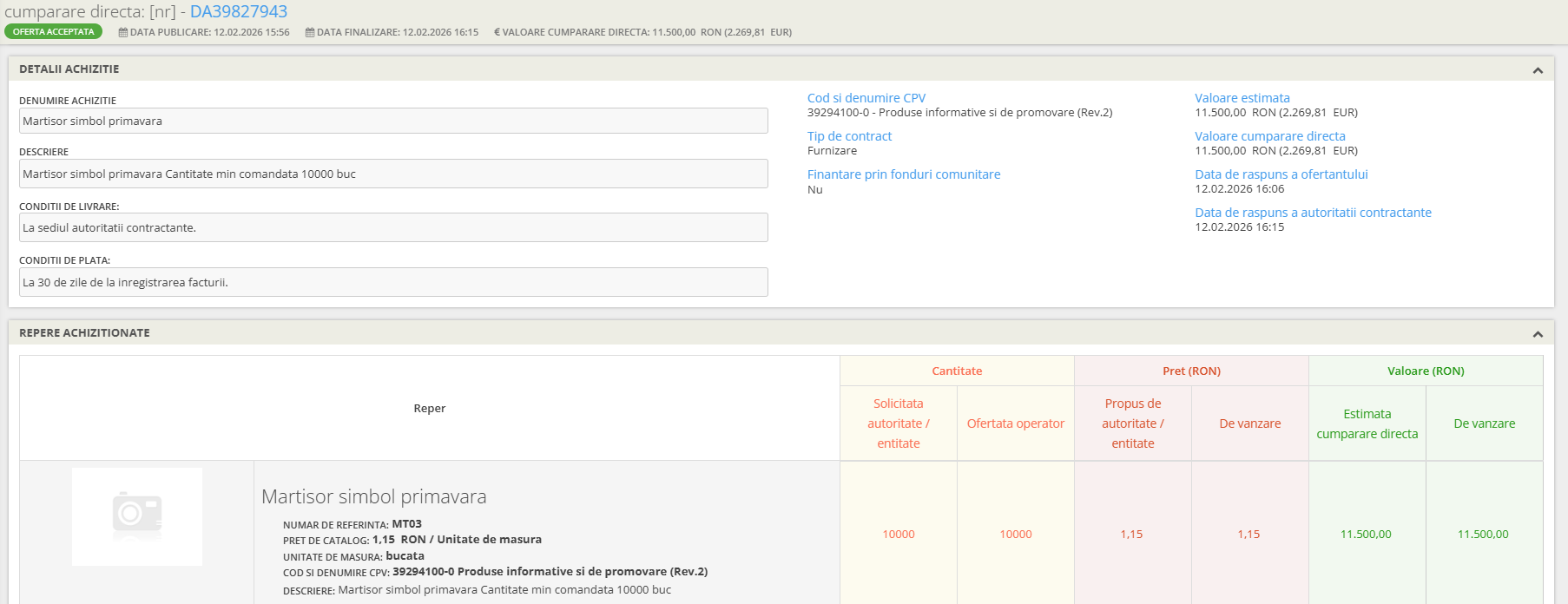Click the Reper column header
This screenshot has width=1568, height=604.
[x=429, y=409]
